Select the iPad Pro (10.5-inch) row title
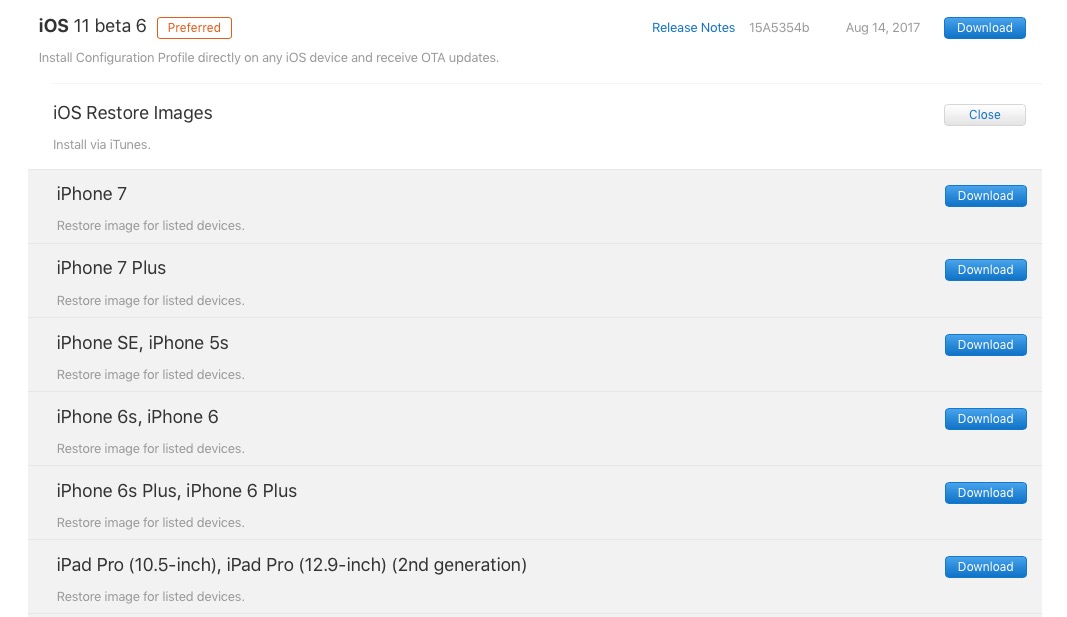The height and width of the screenshot is (617, 1067). pos(291,565)
